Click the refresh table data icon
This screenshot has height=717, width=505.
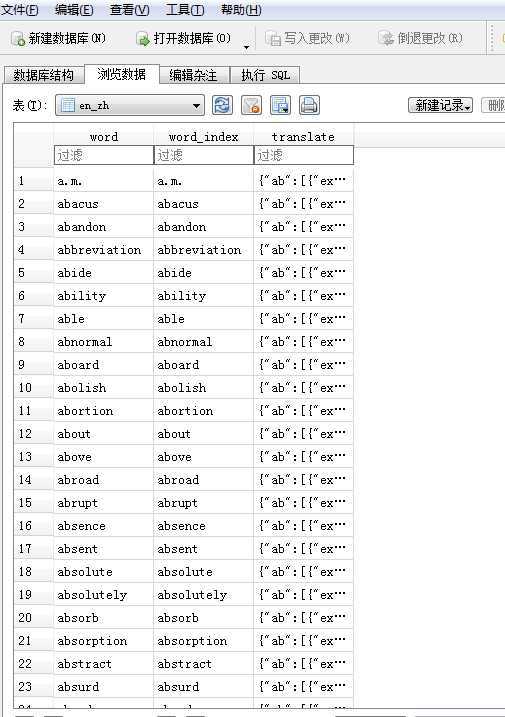(x=222, y=105)
